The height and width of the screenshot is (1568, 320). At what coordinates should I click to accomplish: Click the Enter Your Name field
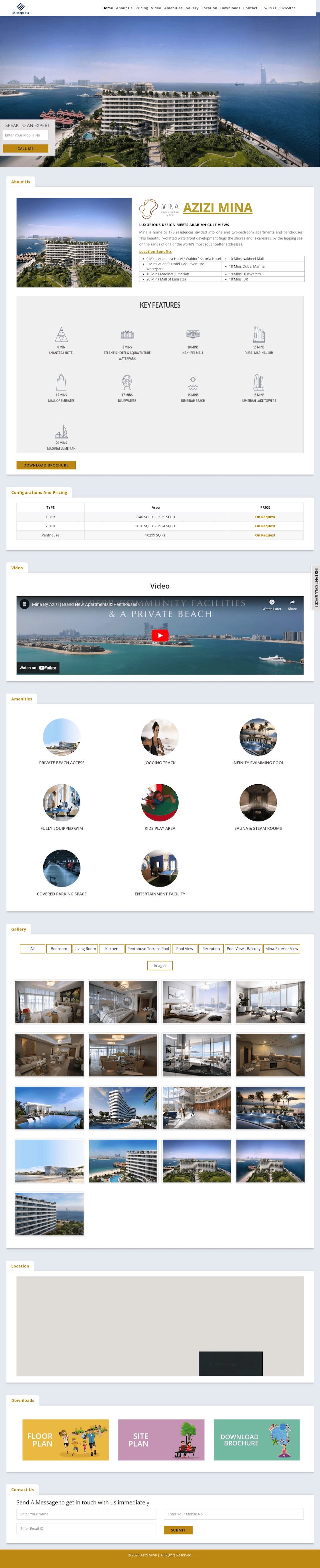[85, 1514]
